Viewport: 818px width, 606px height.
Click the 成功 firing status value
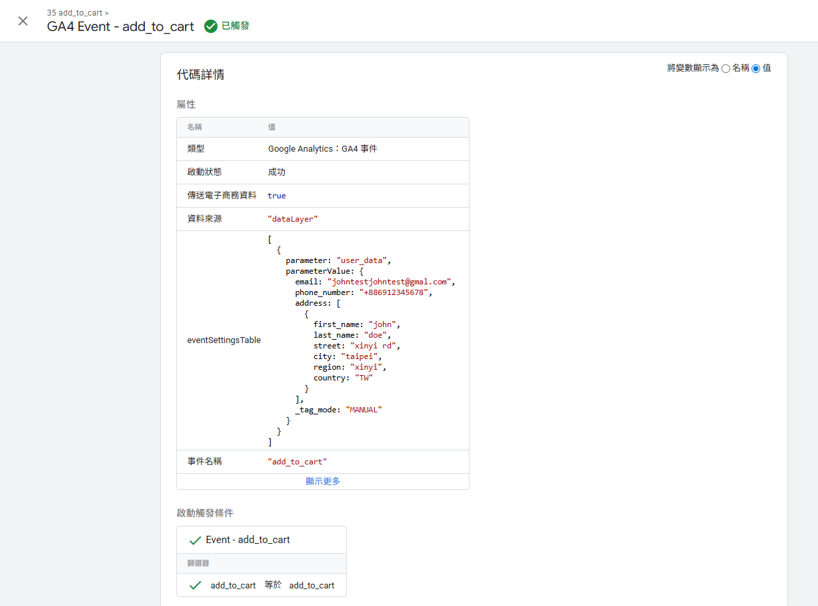click(276, 172)
